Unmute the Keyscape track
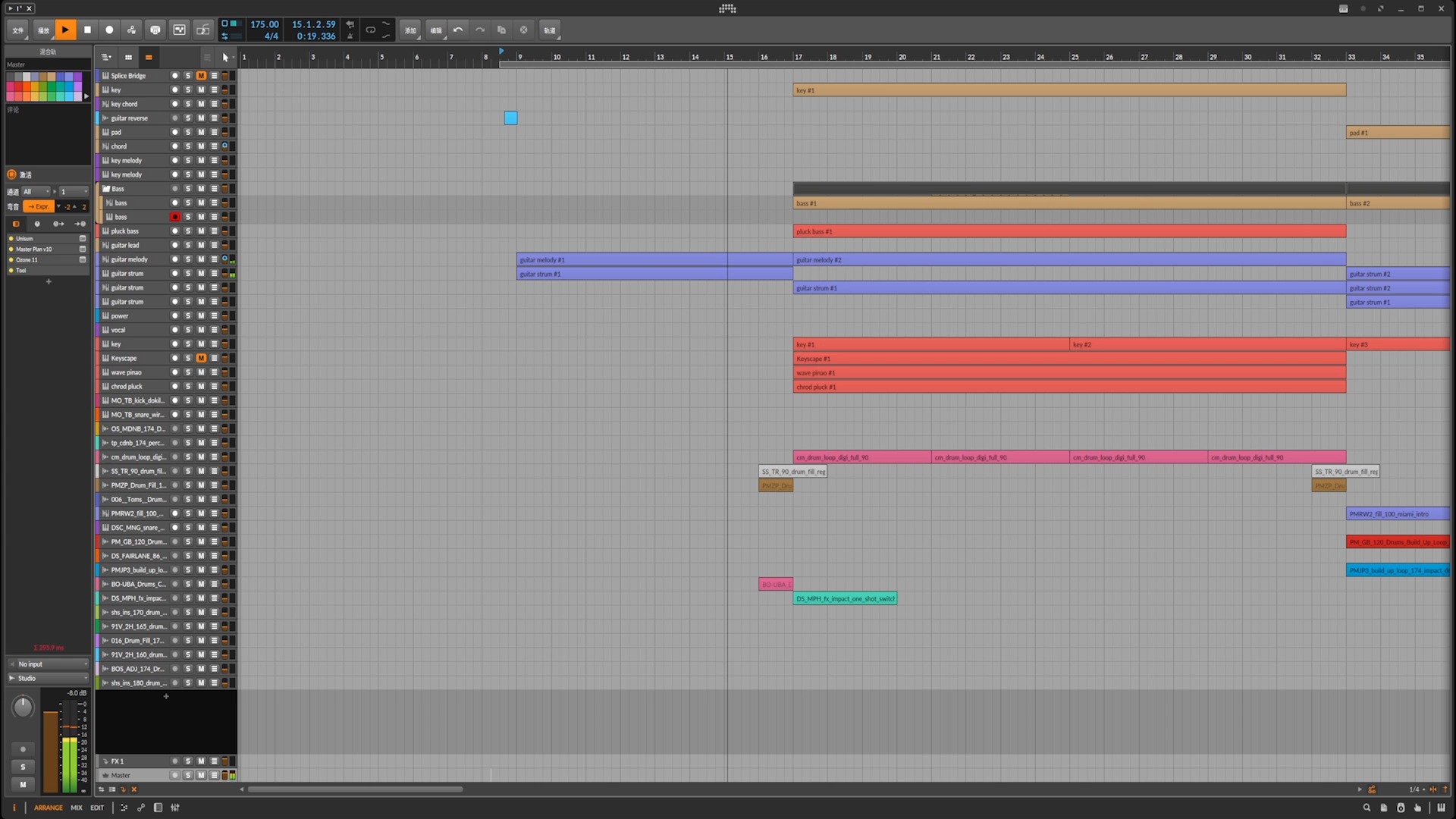The width and height of the screenshot is (1456, 819). tap(201, 358)
